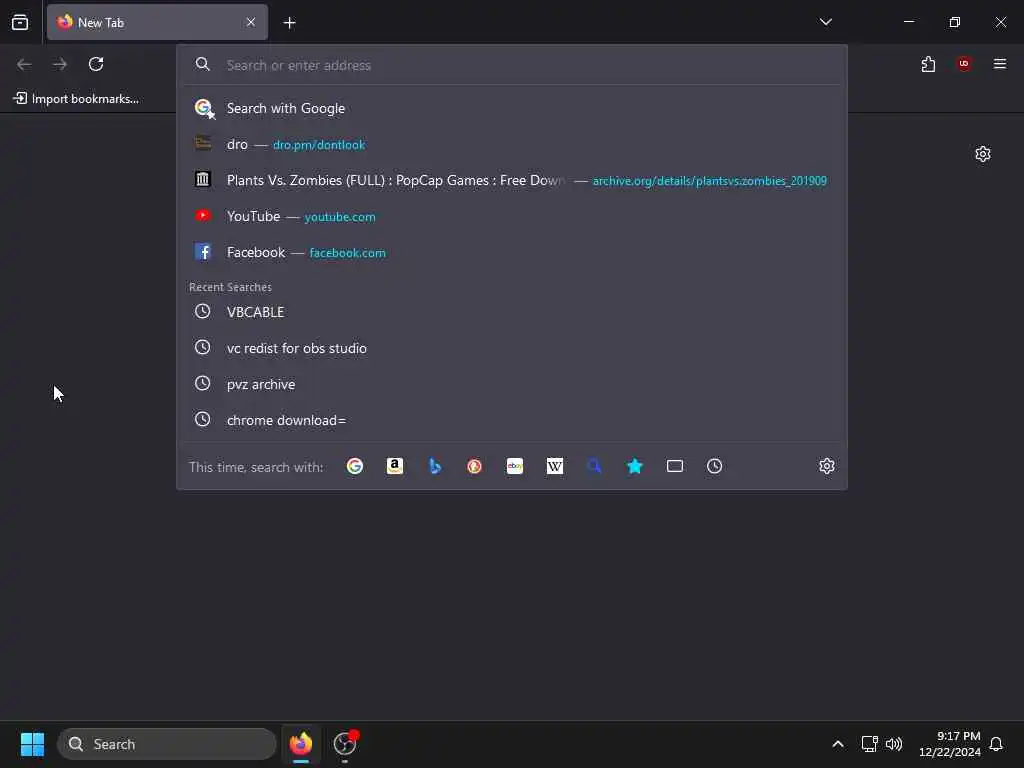Choose the blue magnifier search engine

[x=594, y=466]
